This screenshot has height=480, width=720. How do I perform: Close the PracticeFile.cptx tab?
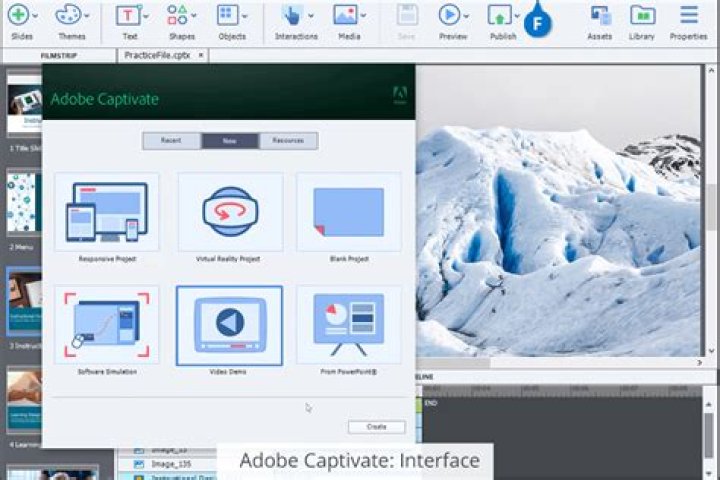[201, 55]
